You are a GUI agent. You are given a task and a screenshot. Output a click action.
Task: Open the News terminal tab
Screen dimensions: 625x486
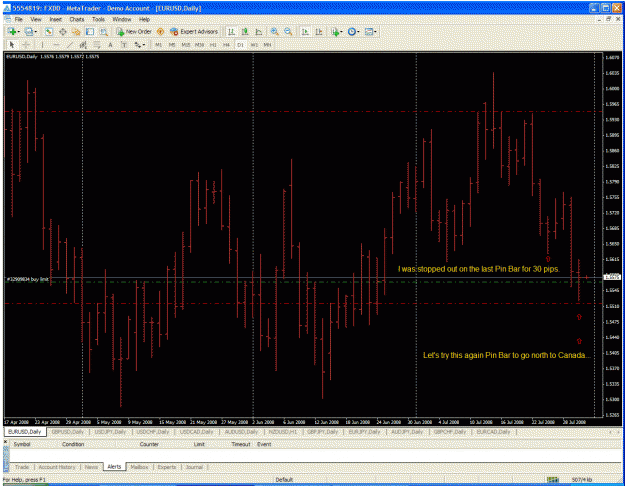click(91, 467)
